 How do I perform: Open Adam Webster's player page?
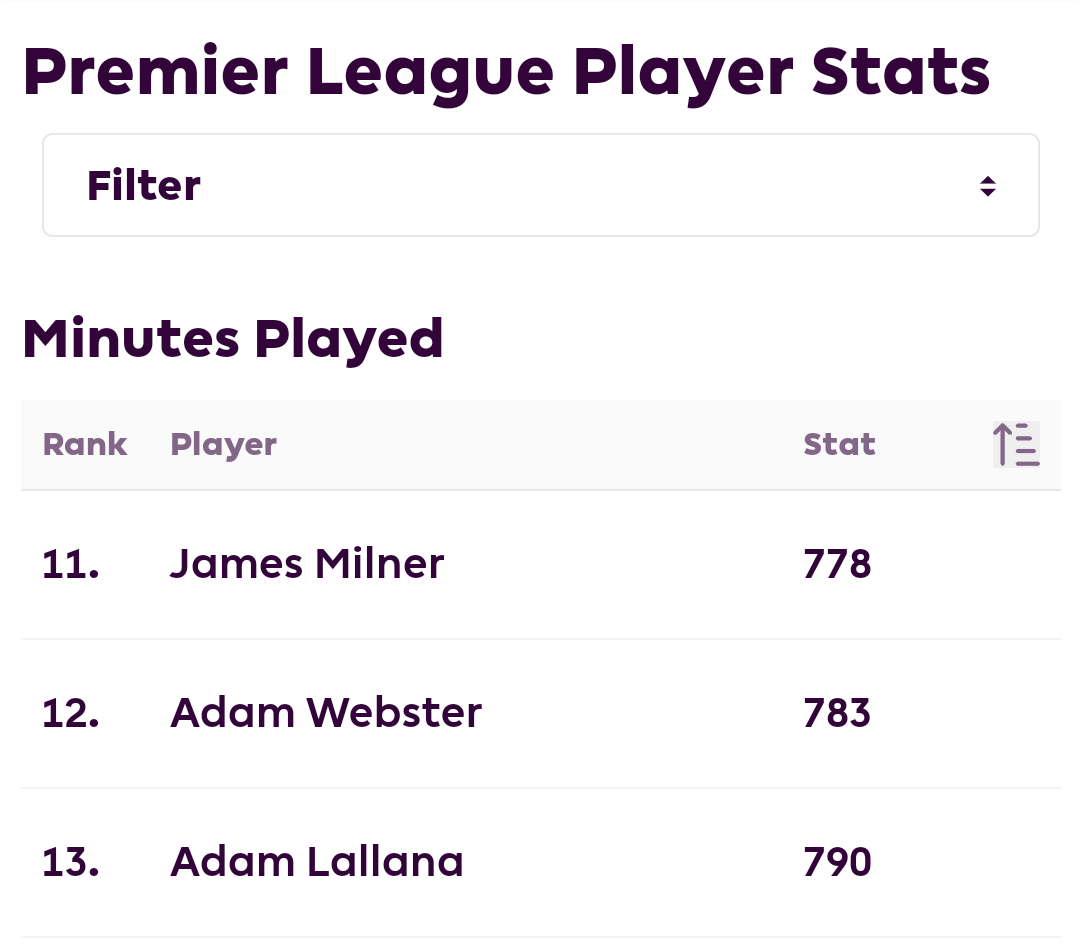[x=326, y=713]
